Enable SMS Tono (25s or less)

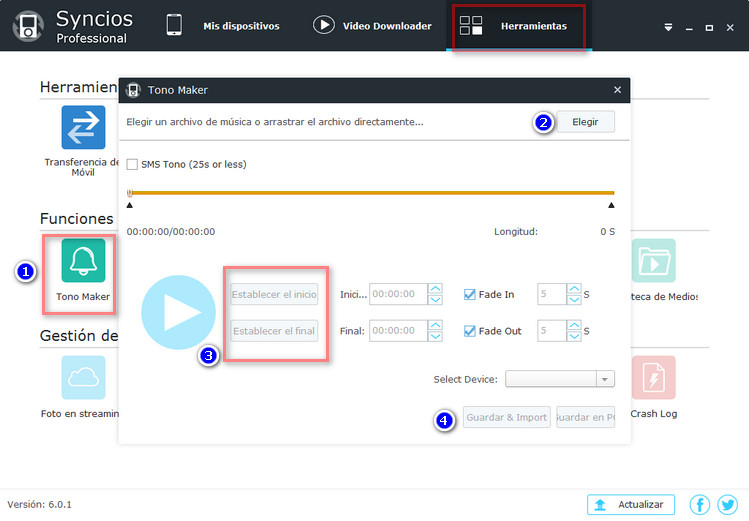[132, 164]
